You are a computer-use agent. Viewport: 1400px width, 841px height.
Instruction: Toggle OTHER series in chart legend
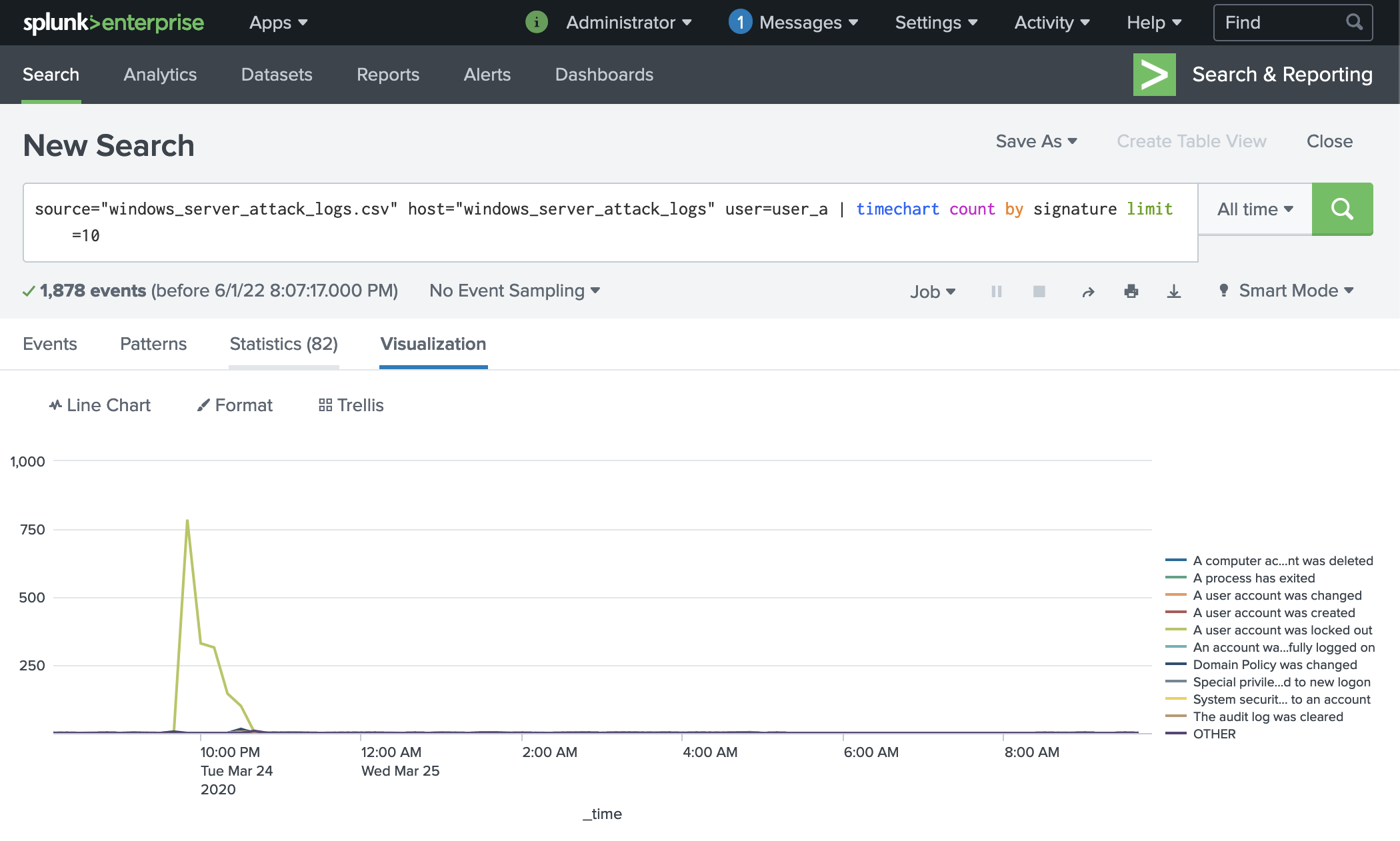click(x=1213, y=734)
